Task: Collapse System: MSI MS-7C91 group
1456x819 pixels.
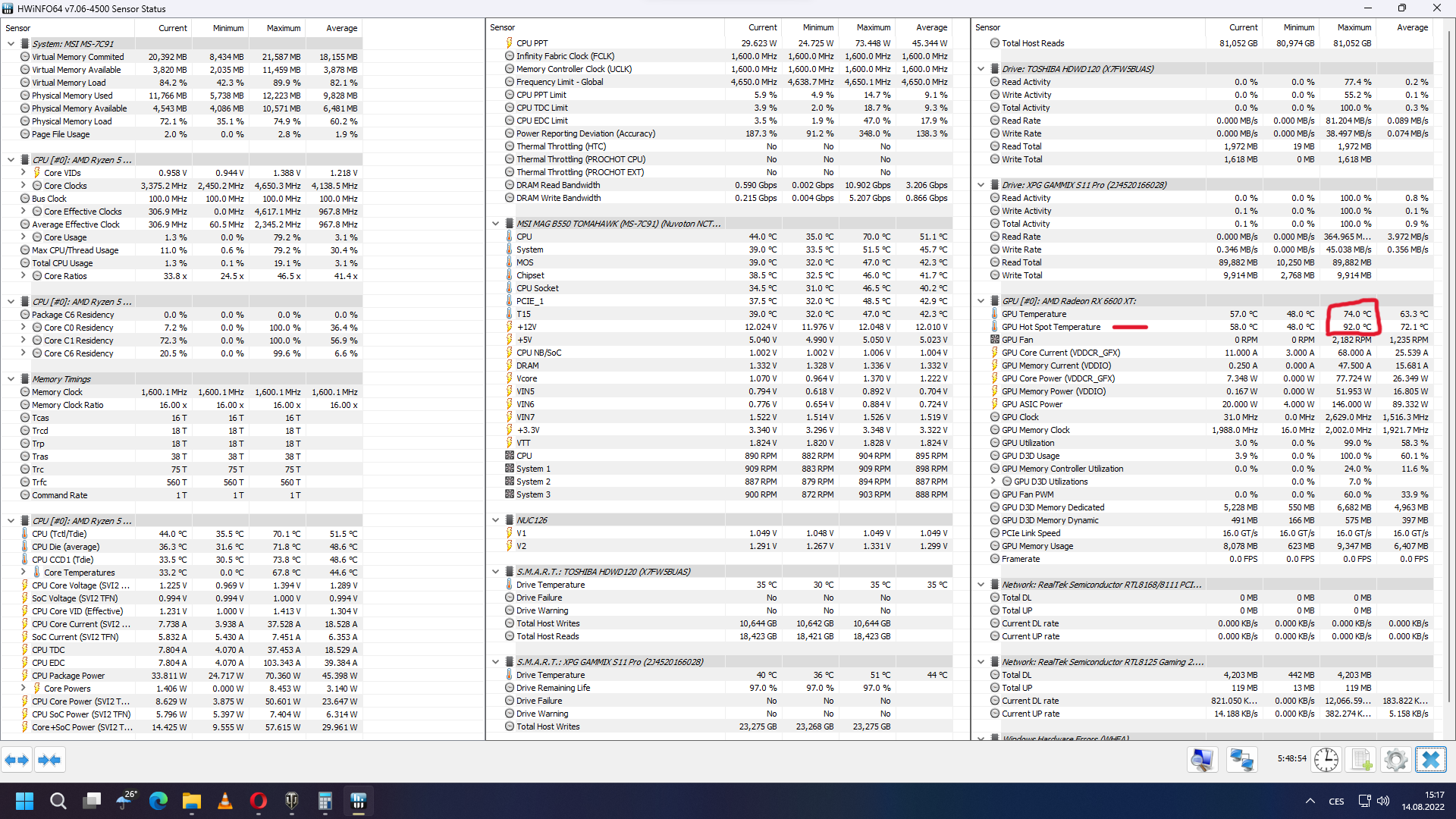Action: click(x=11, y=44)
